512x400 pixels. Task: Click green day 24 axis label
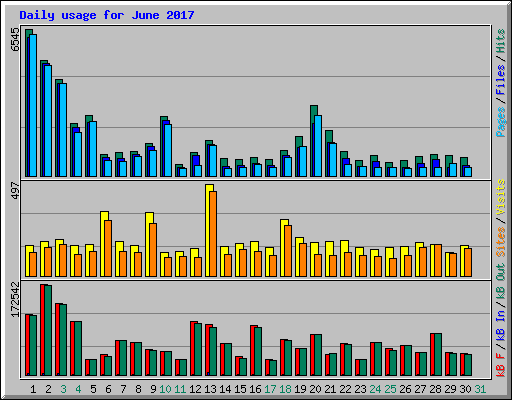(x=375, y=389)
